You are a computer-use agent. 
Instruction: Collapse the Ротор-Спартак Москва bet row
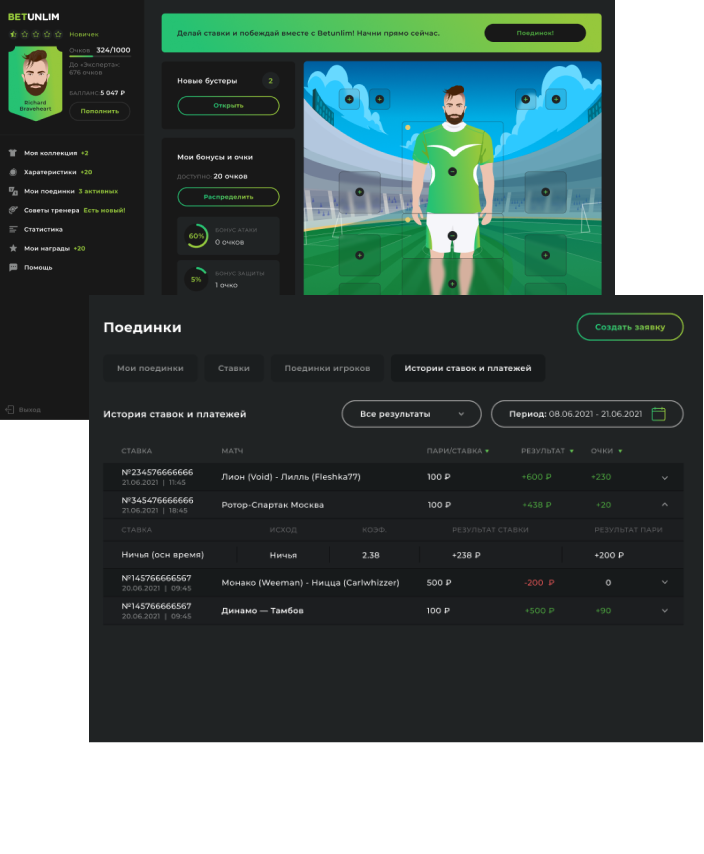tap(665, 505)
